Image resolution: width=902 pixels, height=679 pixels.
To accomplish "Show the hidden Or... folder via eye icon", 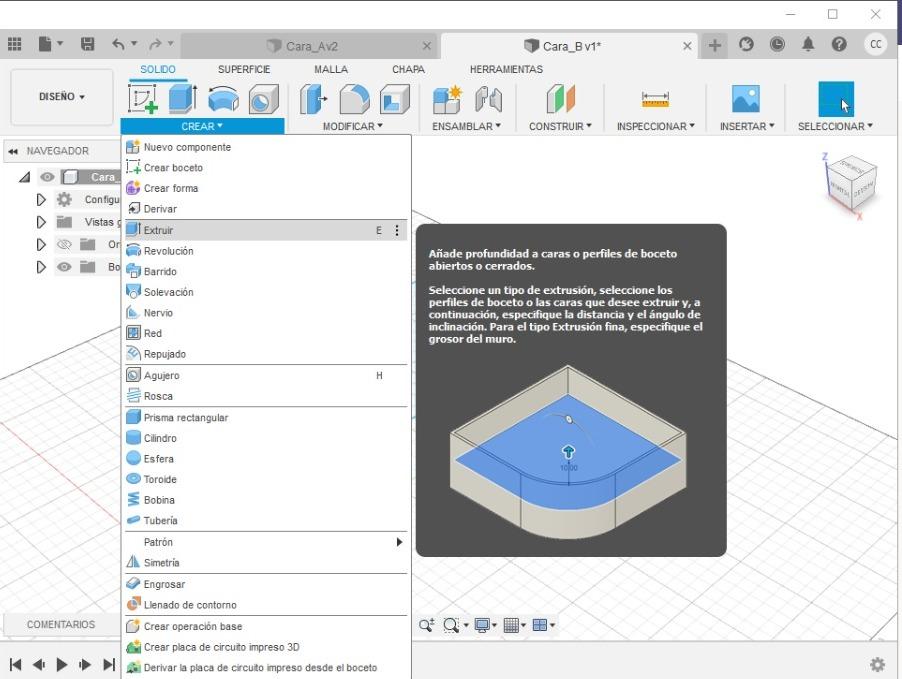I will [x=64, y=245].
